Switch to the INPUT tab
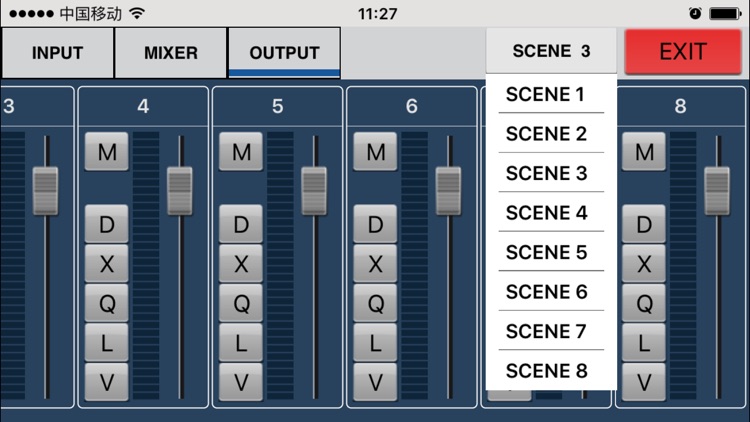This screenshot has height=422, width=750. click(57, 53)
